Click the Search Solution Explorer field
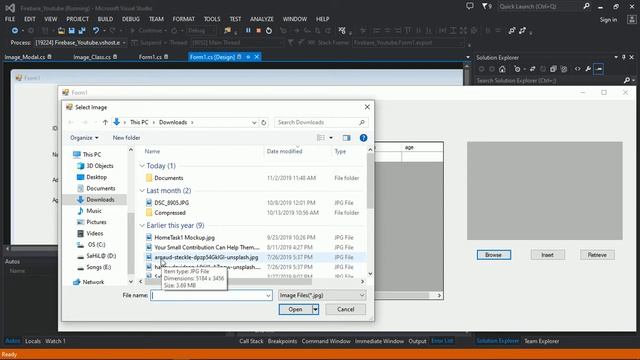The width and height of the screenshot is (640, 360). [549, 81]
